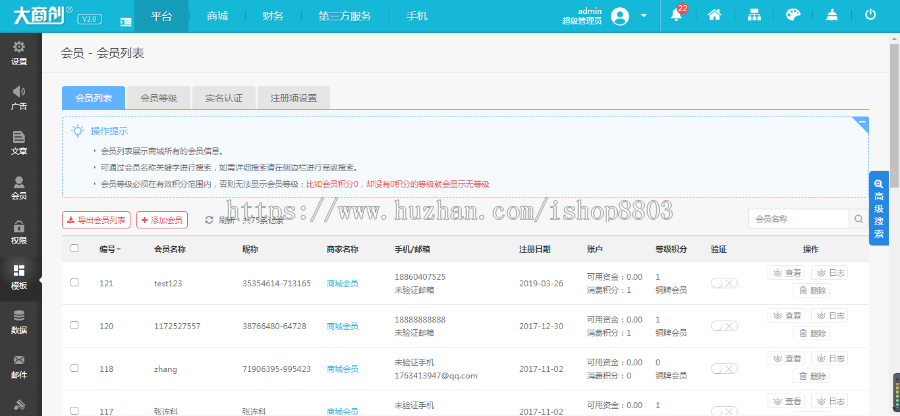Screen dimensions: 900x416
Task: Tick the checkbox for member 117
Action: pyautogui.click(x=74, y=411)
